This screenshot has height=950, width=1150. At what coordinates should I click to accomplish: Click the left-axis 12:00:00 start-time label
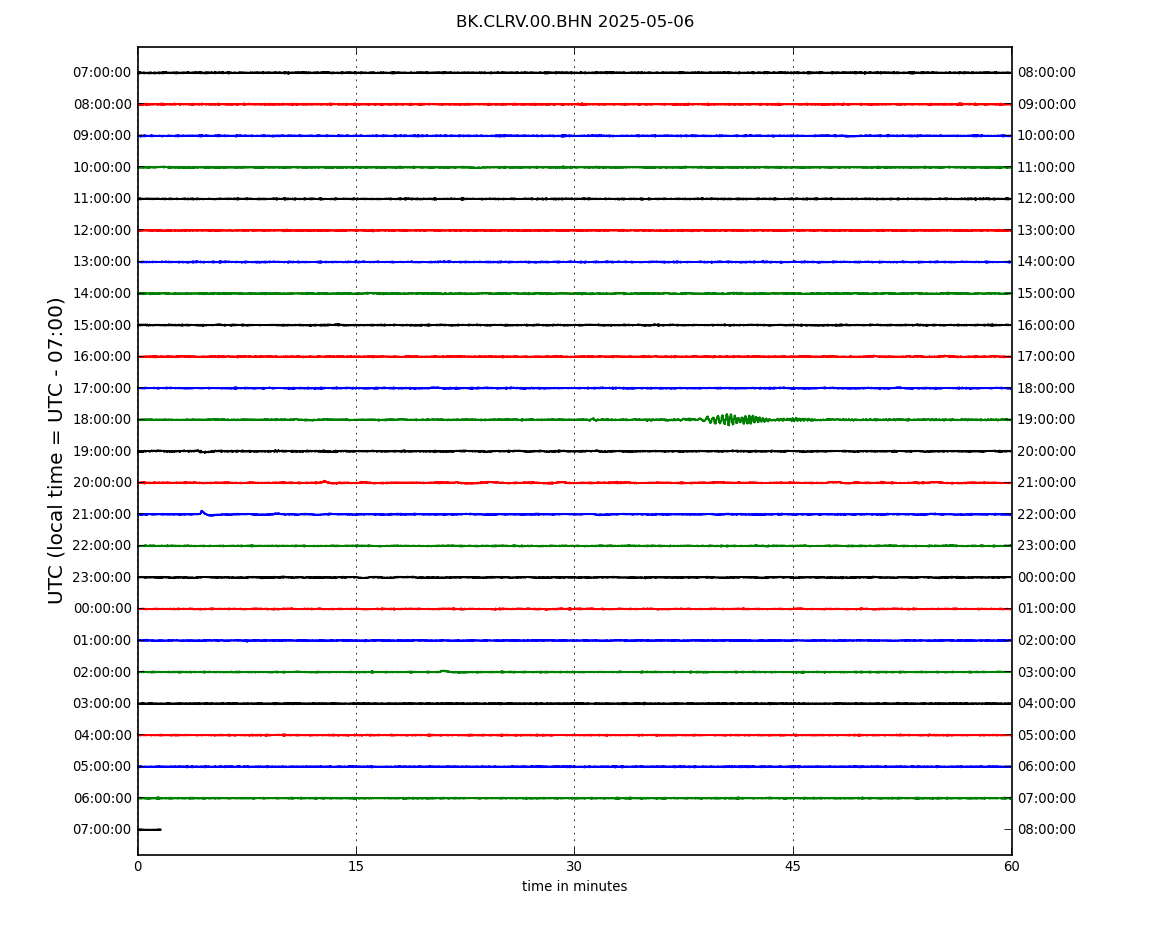point(103,230)
